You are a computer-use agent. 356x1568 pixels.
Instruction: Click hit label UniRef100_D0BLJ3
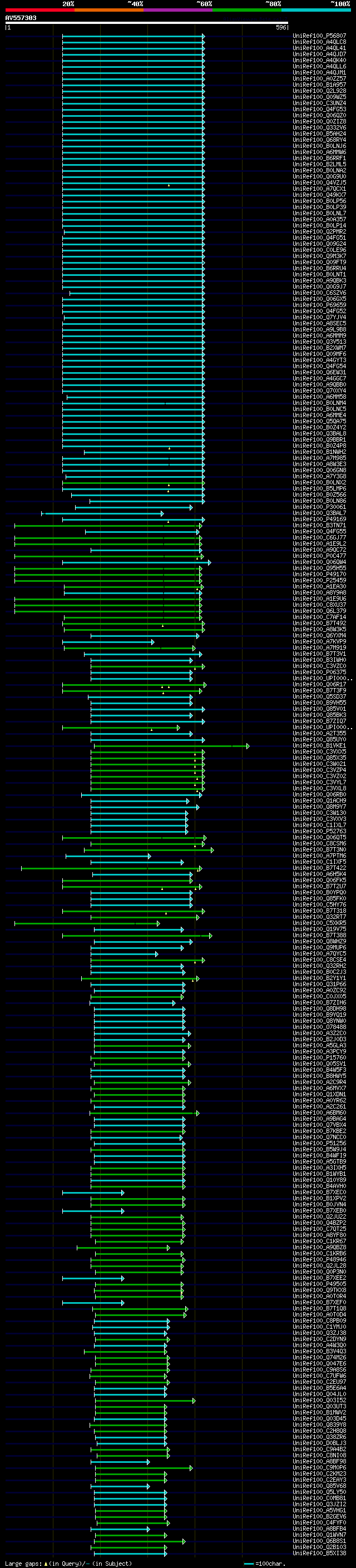pos(319,1443)
